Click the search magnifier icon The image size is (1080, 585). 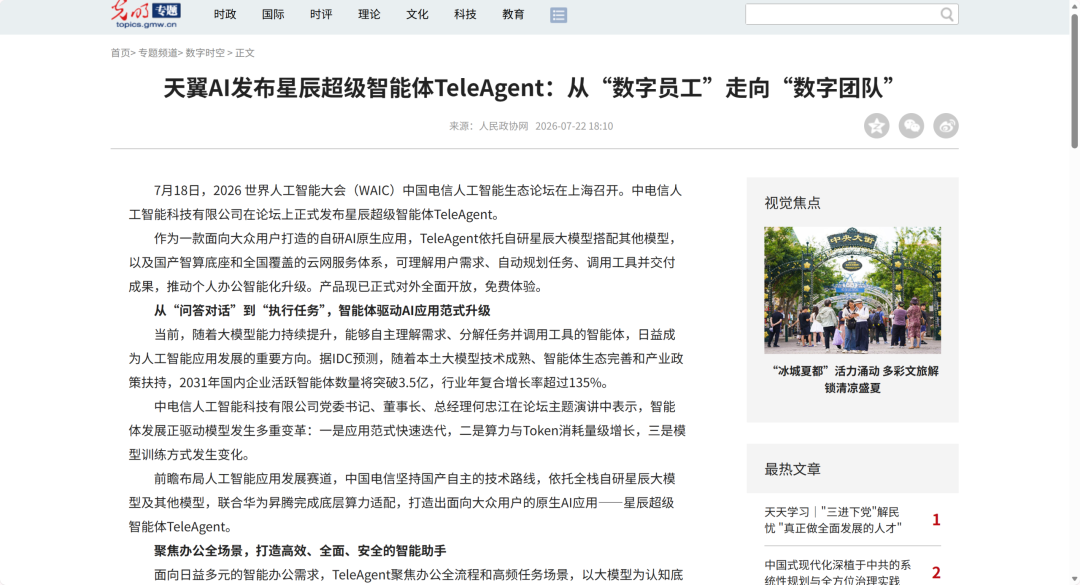947,14
